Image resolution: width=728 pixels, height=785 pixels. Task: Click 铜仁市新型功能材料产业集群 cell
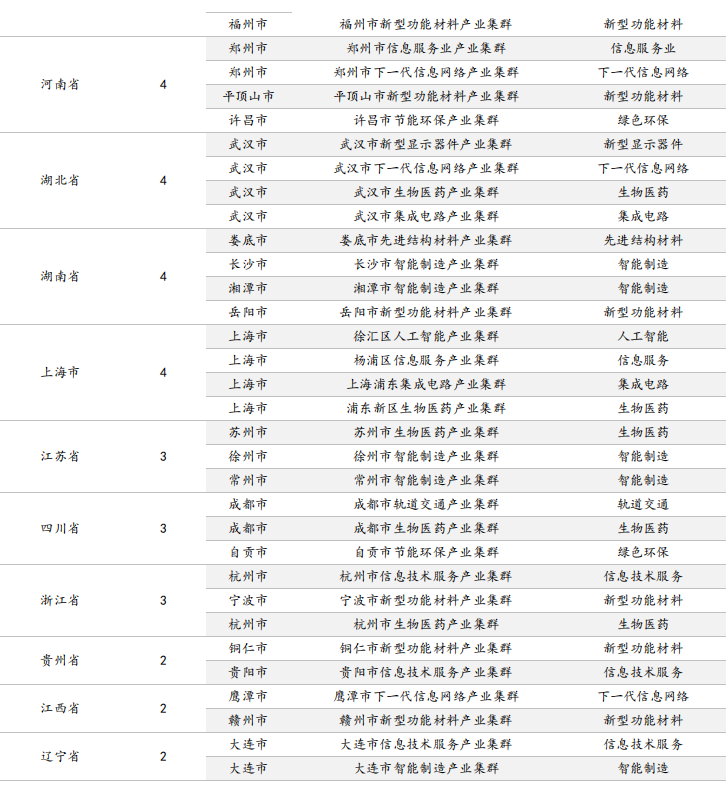click(426, 648)
